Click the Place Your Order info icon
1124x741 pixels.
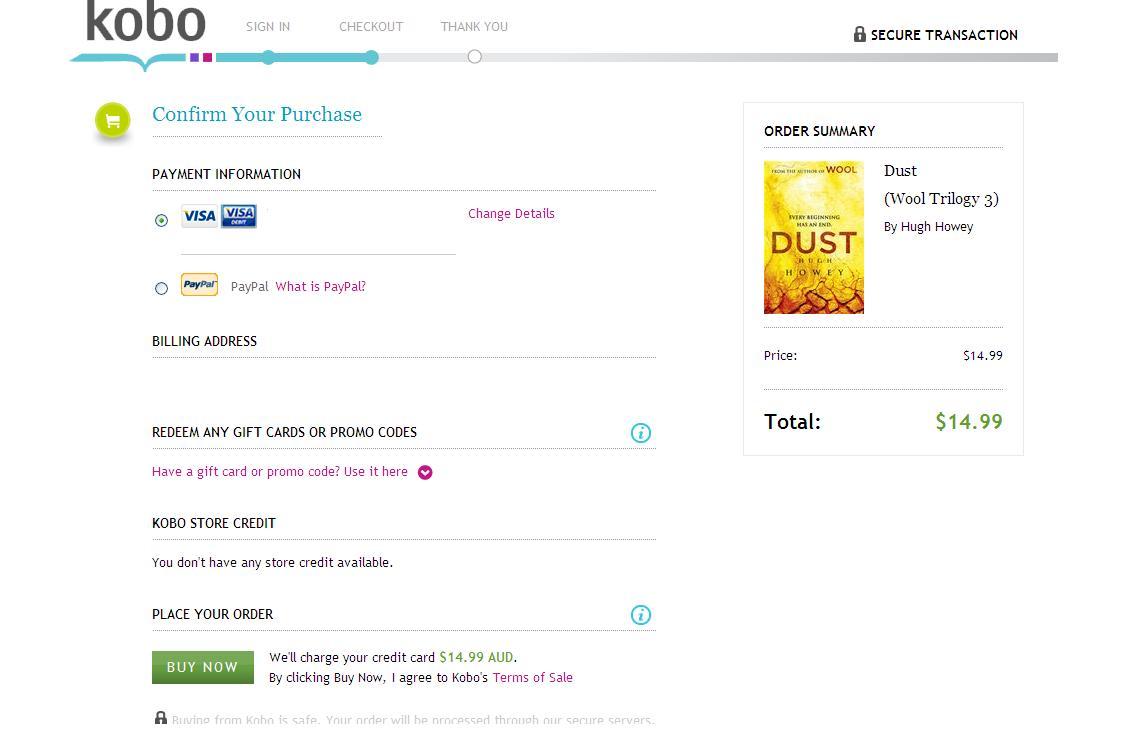point(641,615)
